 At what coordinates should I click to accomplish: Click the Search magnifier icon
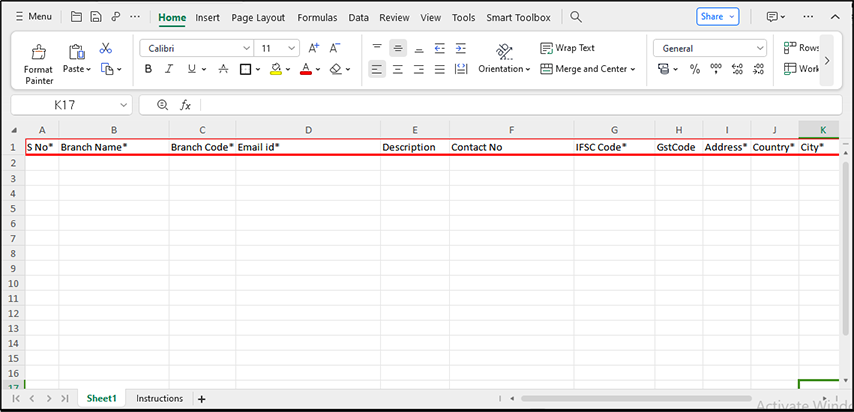tap(576, 17)
